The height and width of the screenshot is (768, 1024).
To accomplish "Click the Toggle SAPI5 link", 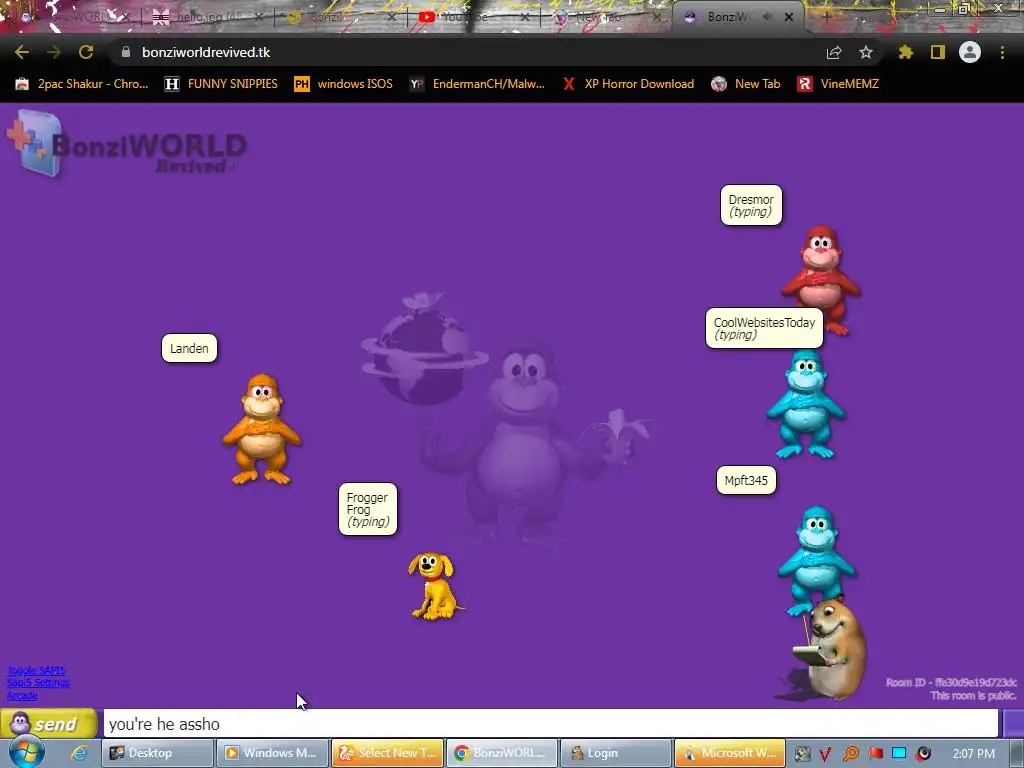I will click(36, 671).
